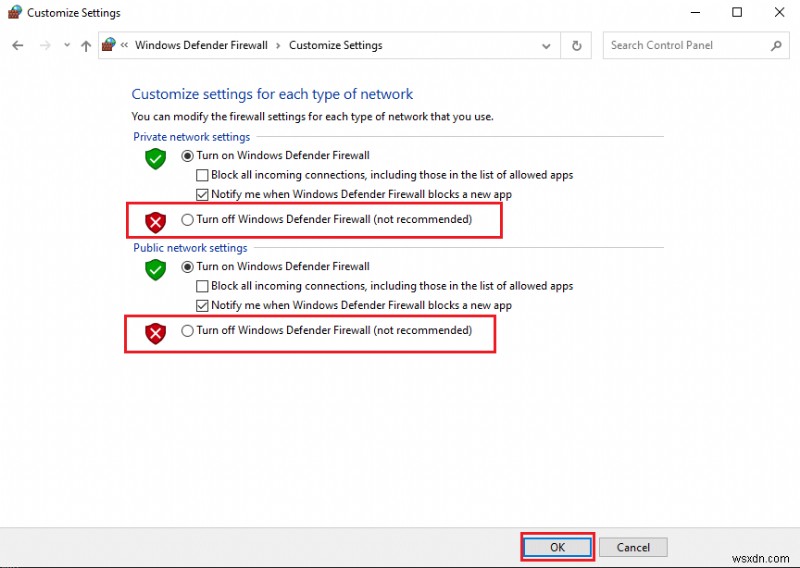Expand the address bar history chevron
This screenshot has height=568, width=800.
(546, 46)
